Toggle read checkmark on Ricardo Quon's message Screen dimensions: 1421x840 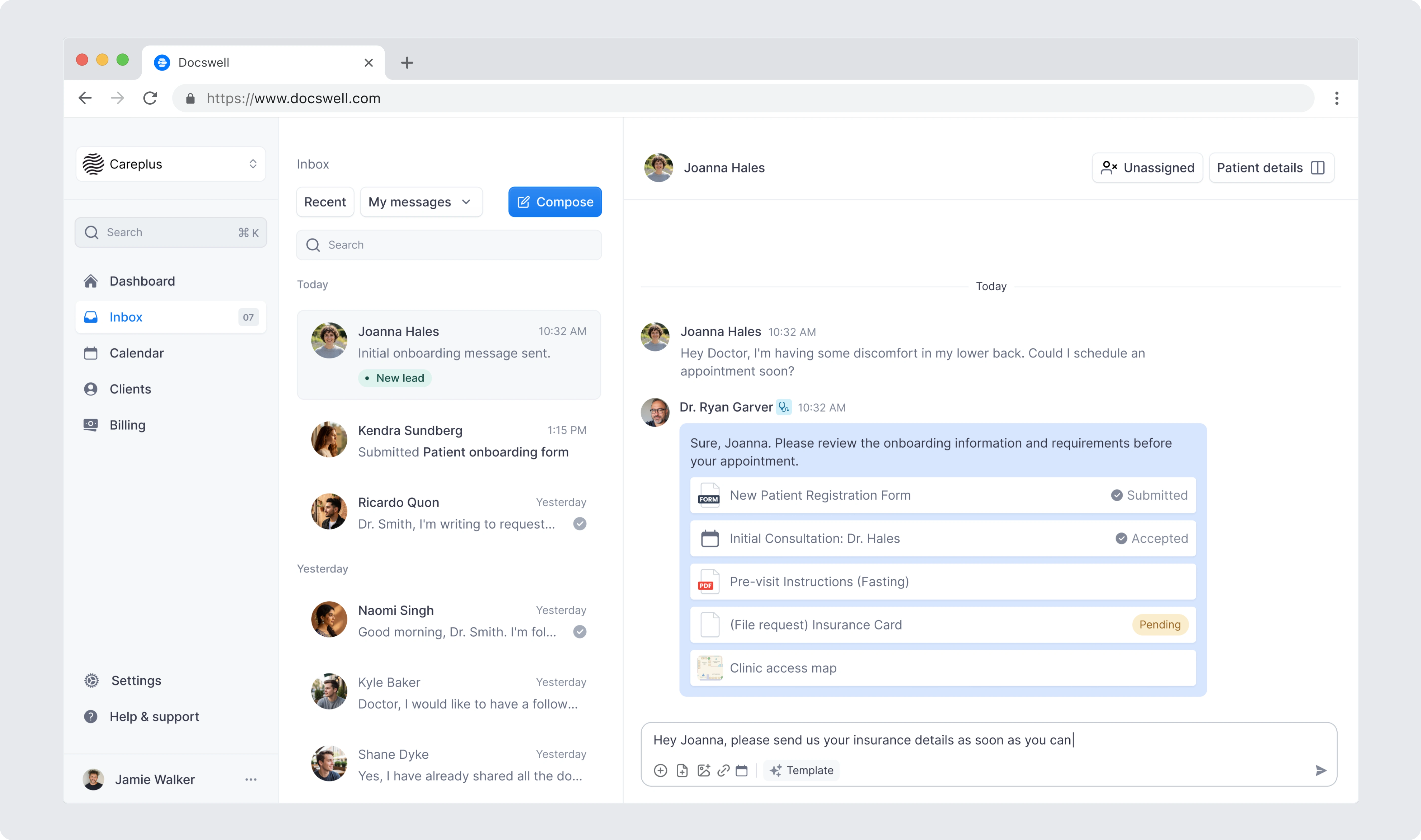pyautogui.click(x=579, y=524)
